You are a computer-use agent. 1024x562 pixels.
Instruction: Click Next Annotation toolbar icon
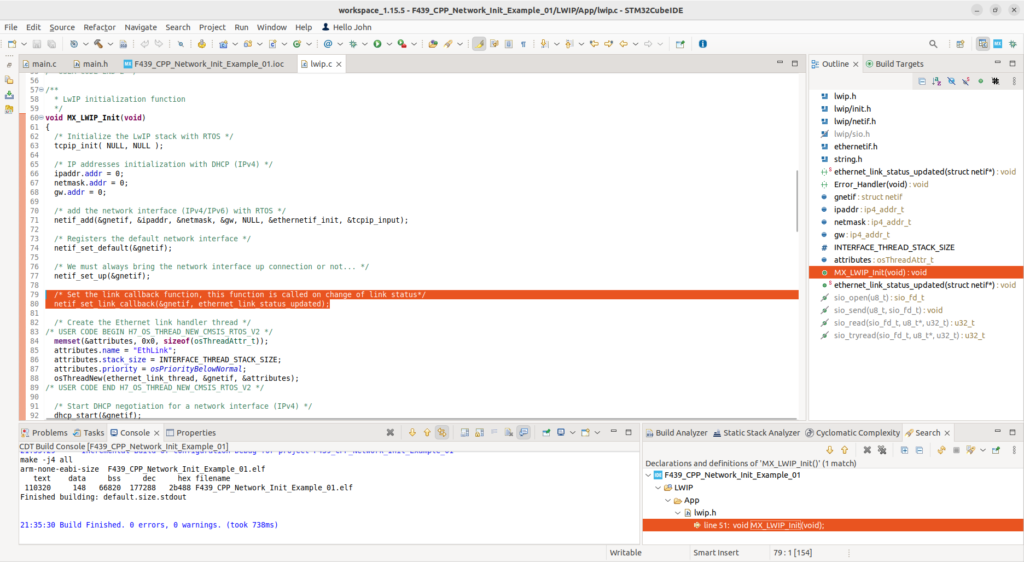(544, 44)
